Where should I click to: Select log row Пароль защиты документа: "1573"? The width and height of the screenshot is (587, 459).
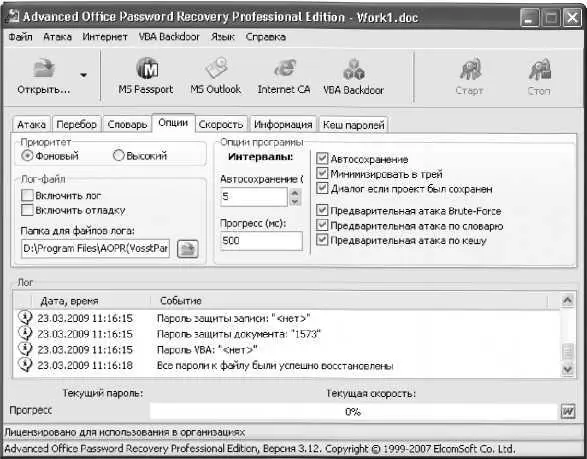(x=287, y=334)
